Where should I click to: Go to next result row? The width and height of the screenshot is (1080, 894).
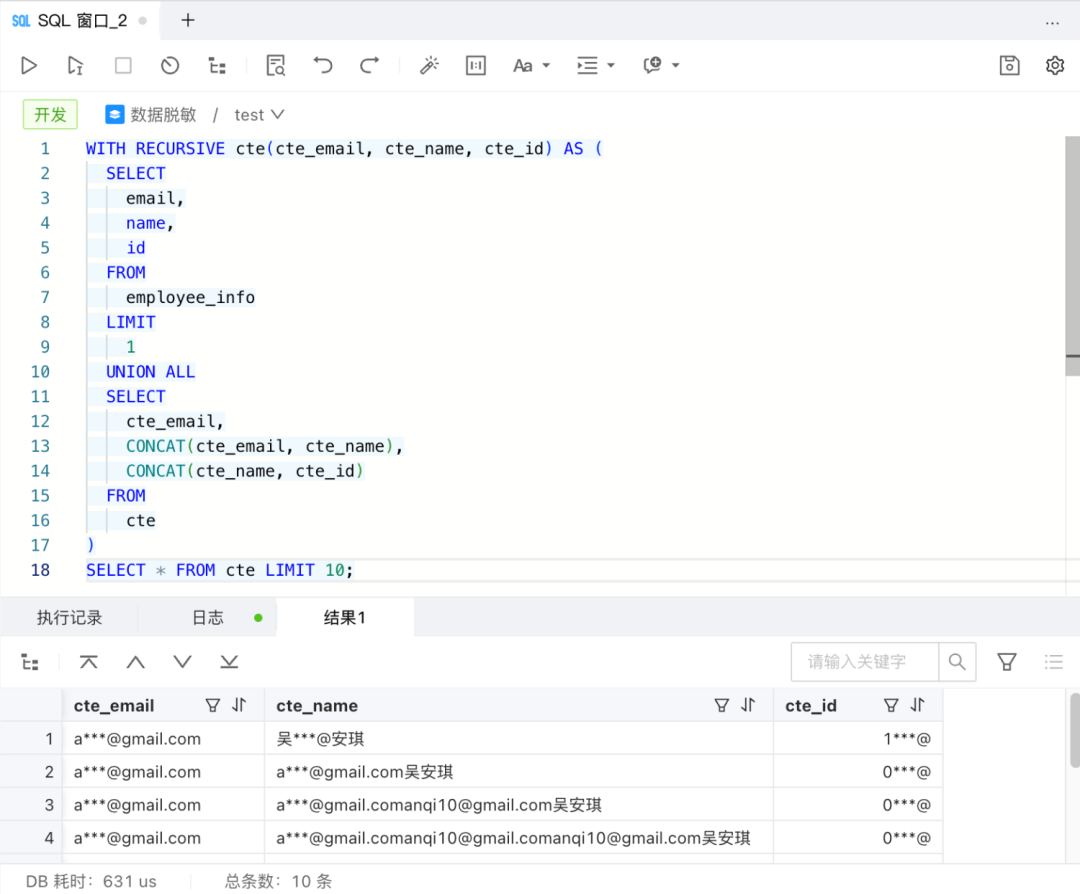pyautogui.click(x=183, y=662)
